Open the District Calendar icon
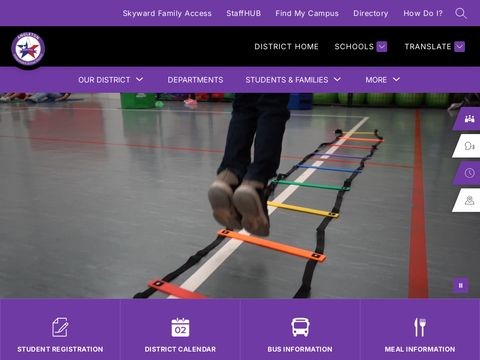The image size is (480, 360). click(x=180, y=327)
